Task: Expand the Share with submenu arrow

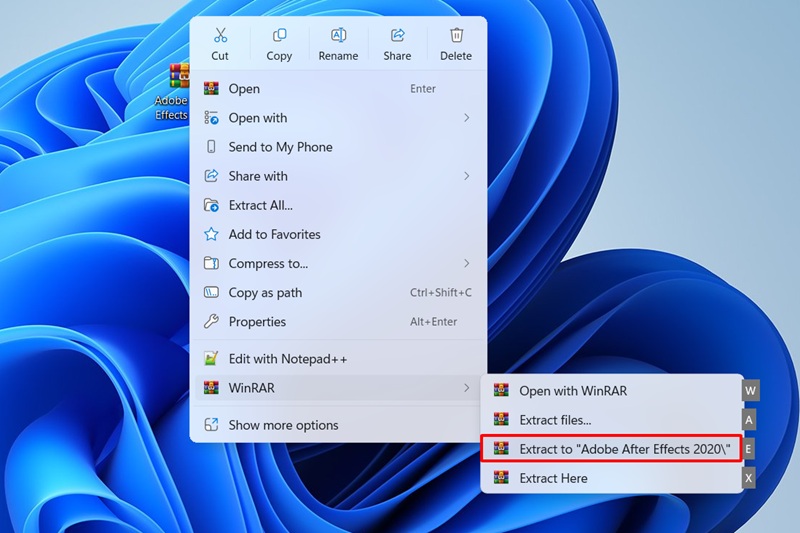Action: (466, 176)
